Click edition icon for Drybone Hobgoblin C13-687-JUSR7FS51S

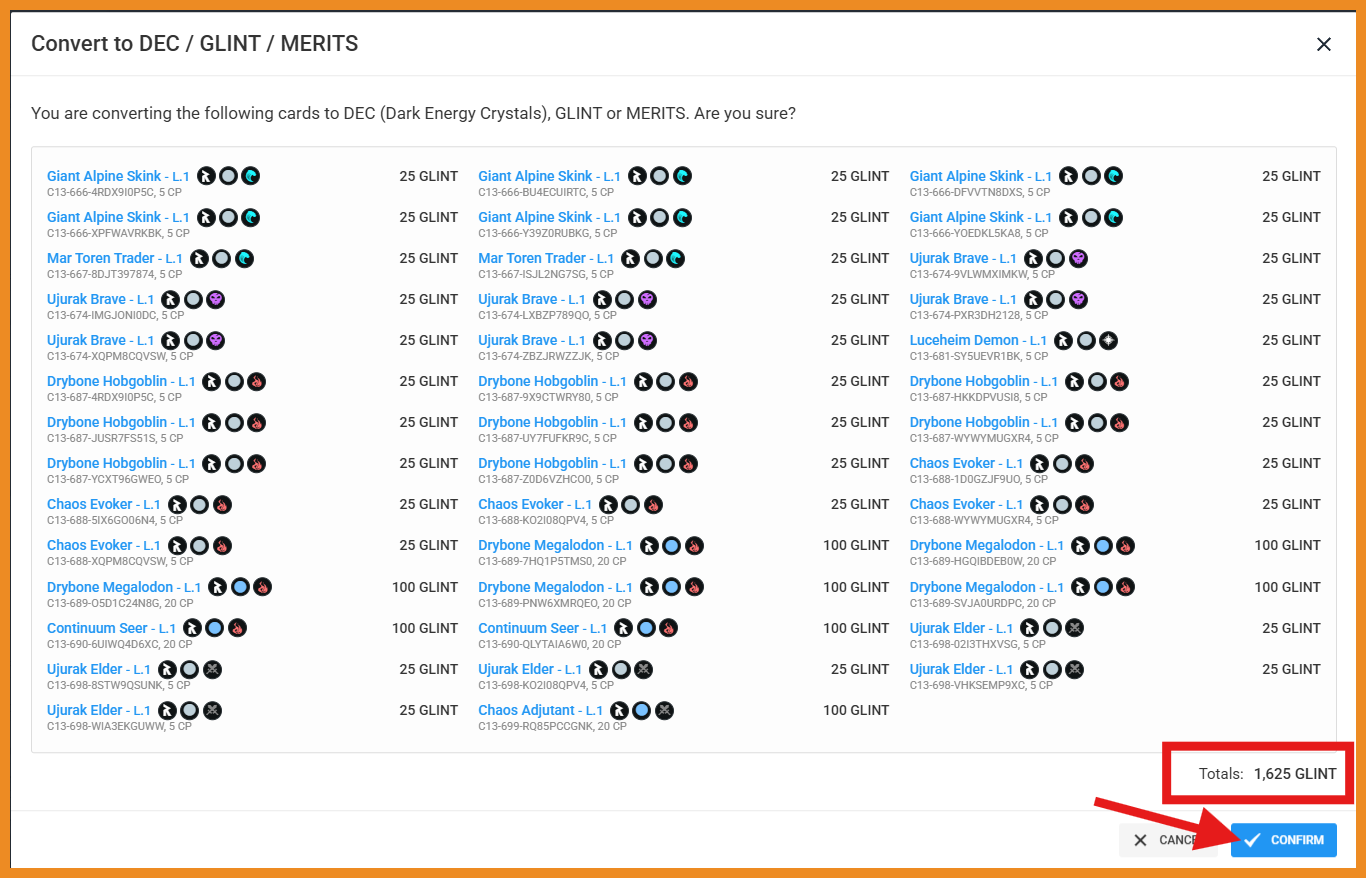pyautogui.click(x=211, y=422)
